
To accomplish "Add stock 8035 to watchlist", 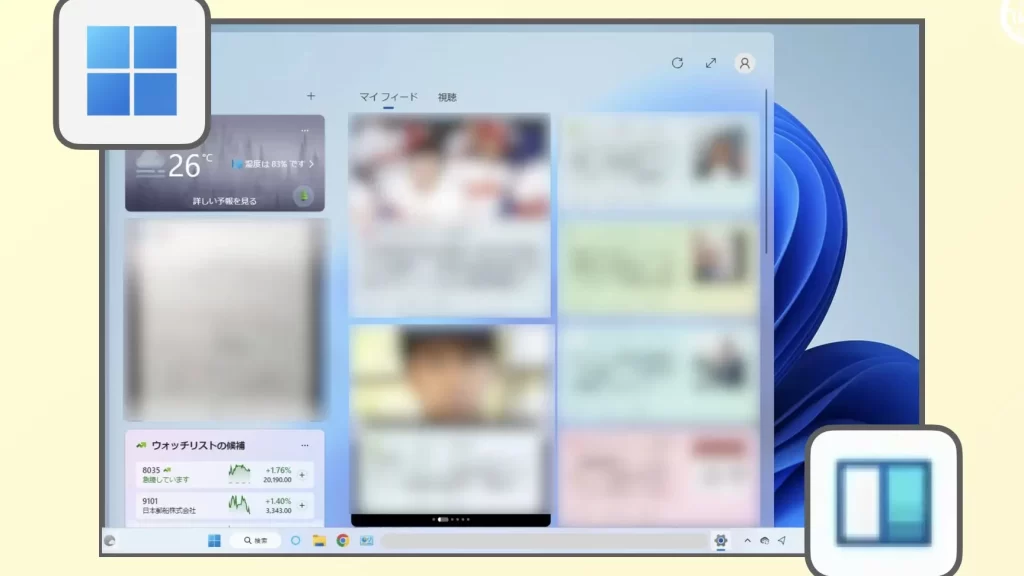I will [x=302, y=475].
